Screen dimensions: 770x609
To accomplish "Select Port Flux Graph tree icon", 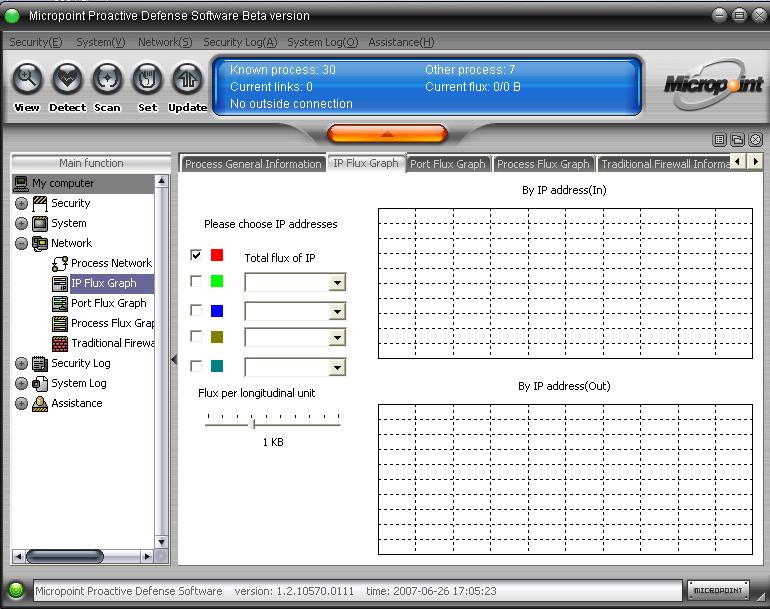I will 60,304.
